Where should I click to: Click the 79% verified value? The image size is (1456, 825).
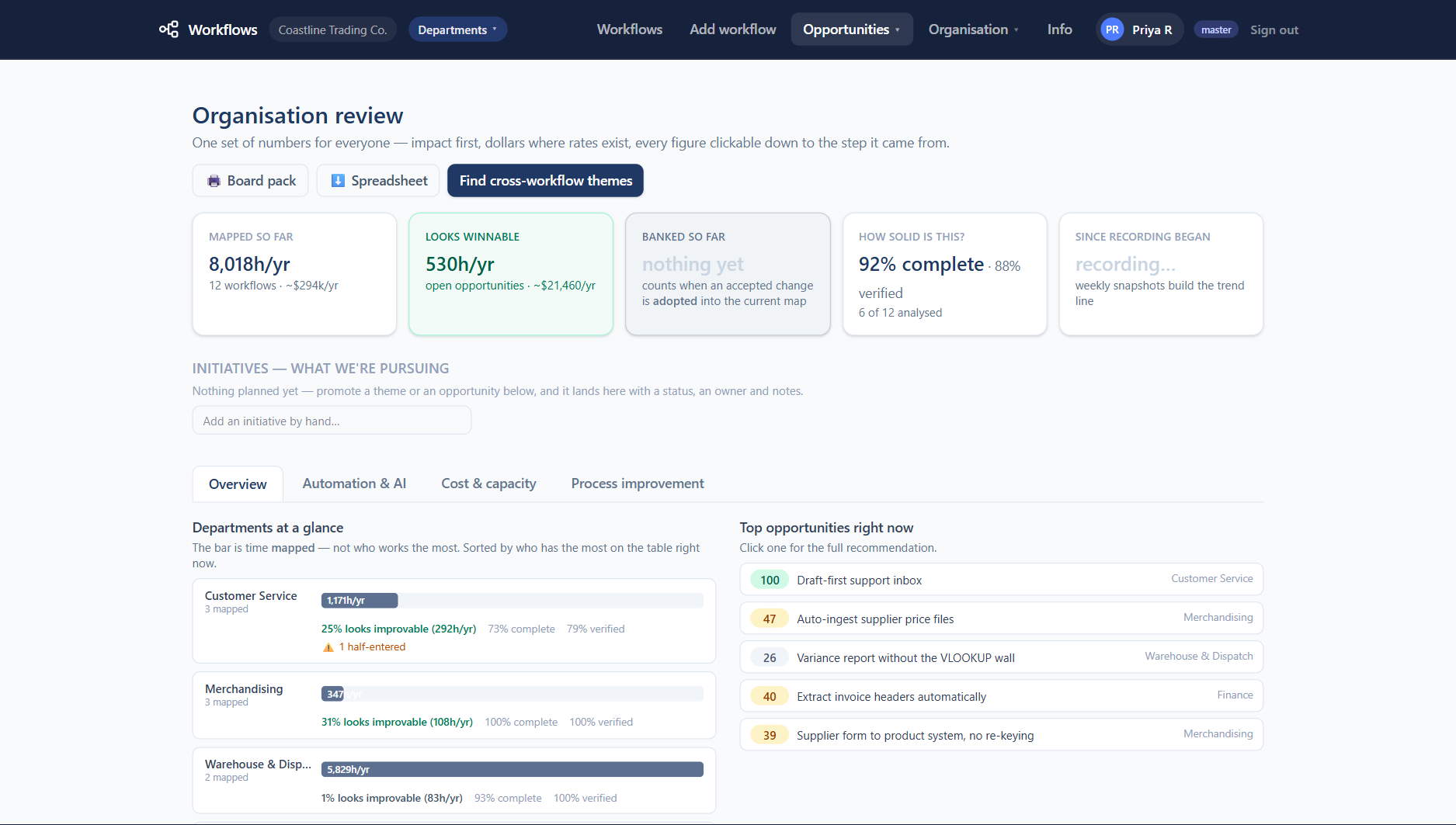pos(596,629)
